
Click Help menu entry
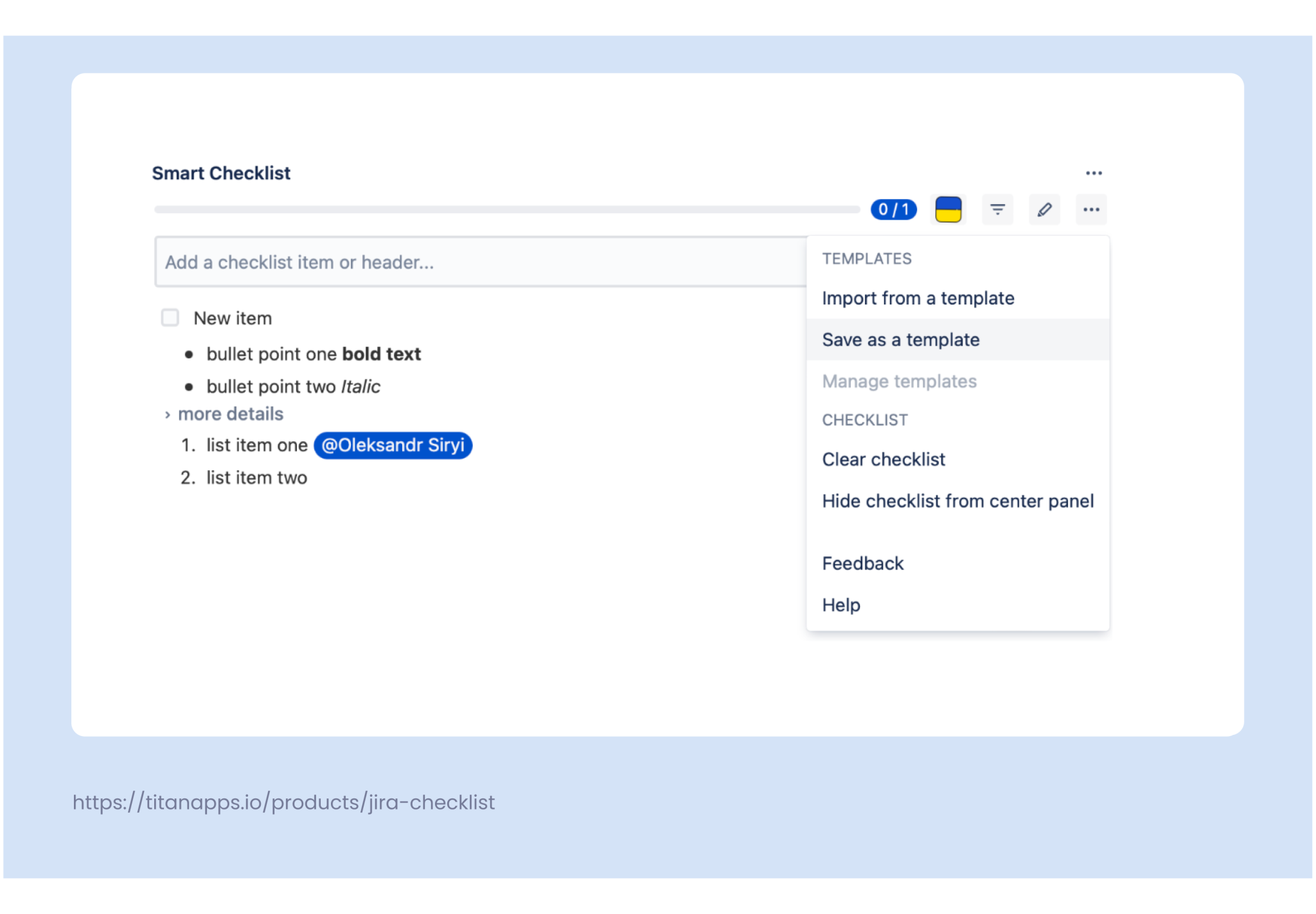tap(841, 605)
